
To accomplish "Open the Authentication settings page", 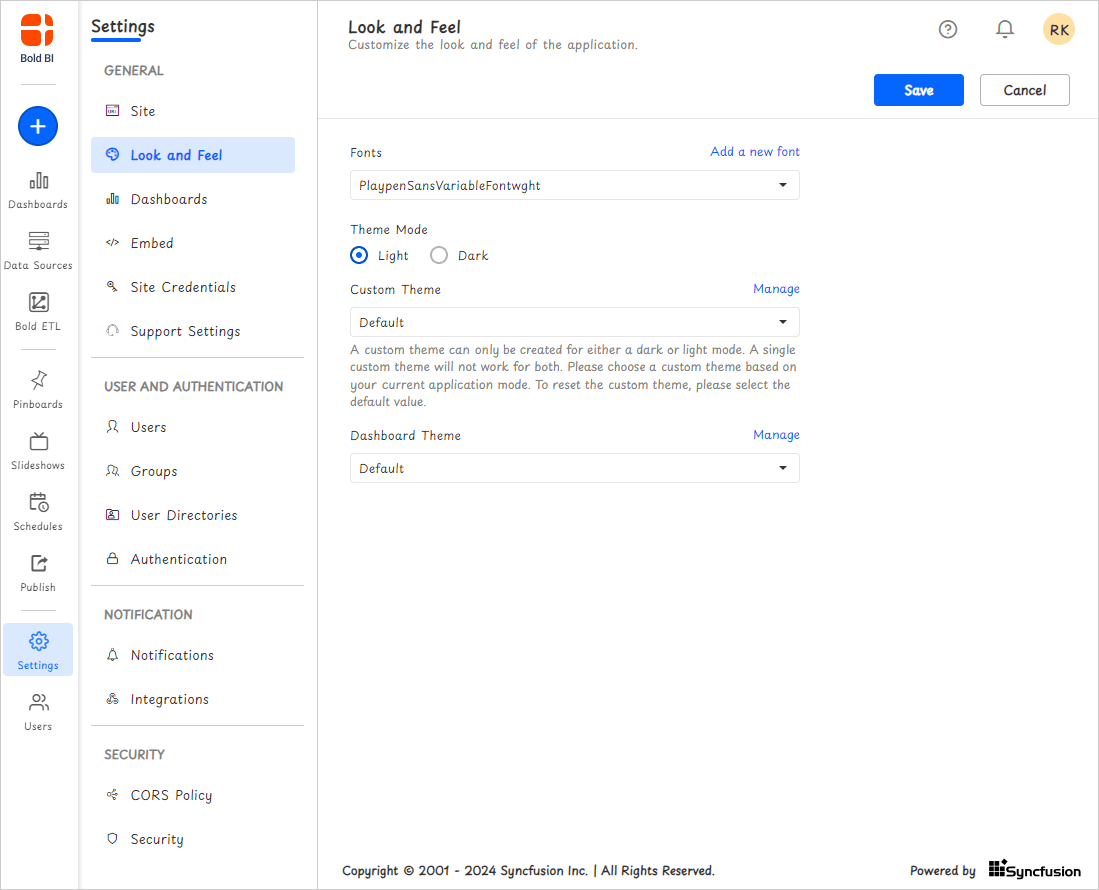I will (178, 559).
